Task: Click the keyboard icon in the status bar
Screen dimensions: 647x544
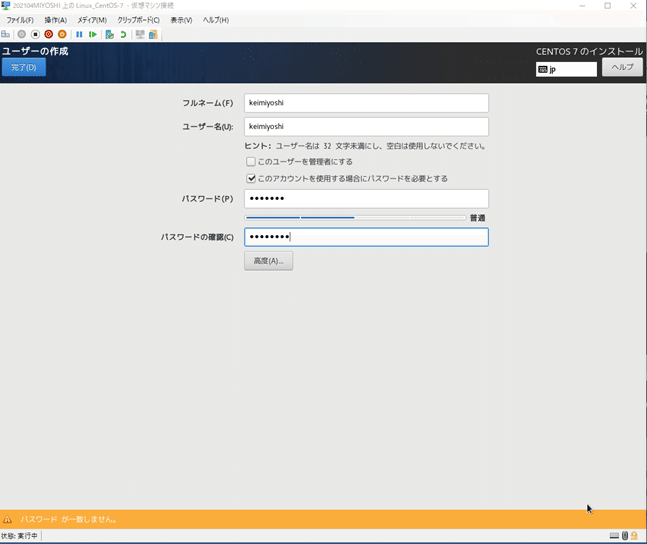Action: [x=614, y=536]
